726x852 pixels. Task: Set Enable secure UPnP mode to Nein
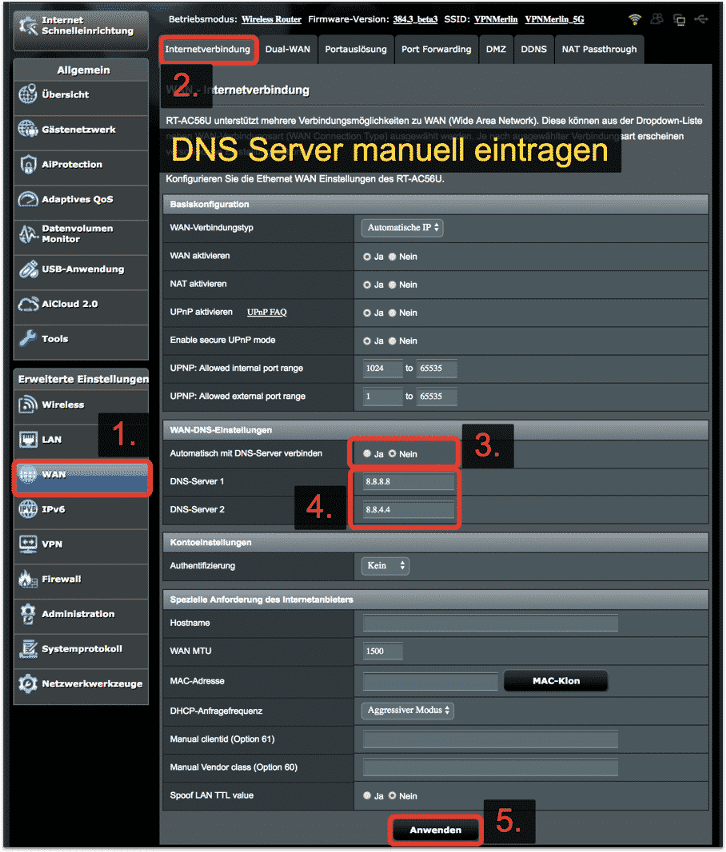pos(392,341)
